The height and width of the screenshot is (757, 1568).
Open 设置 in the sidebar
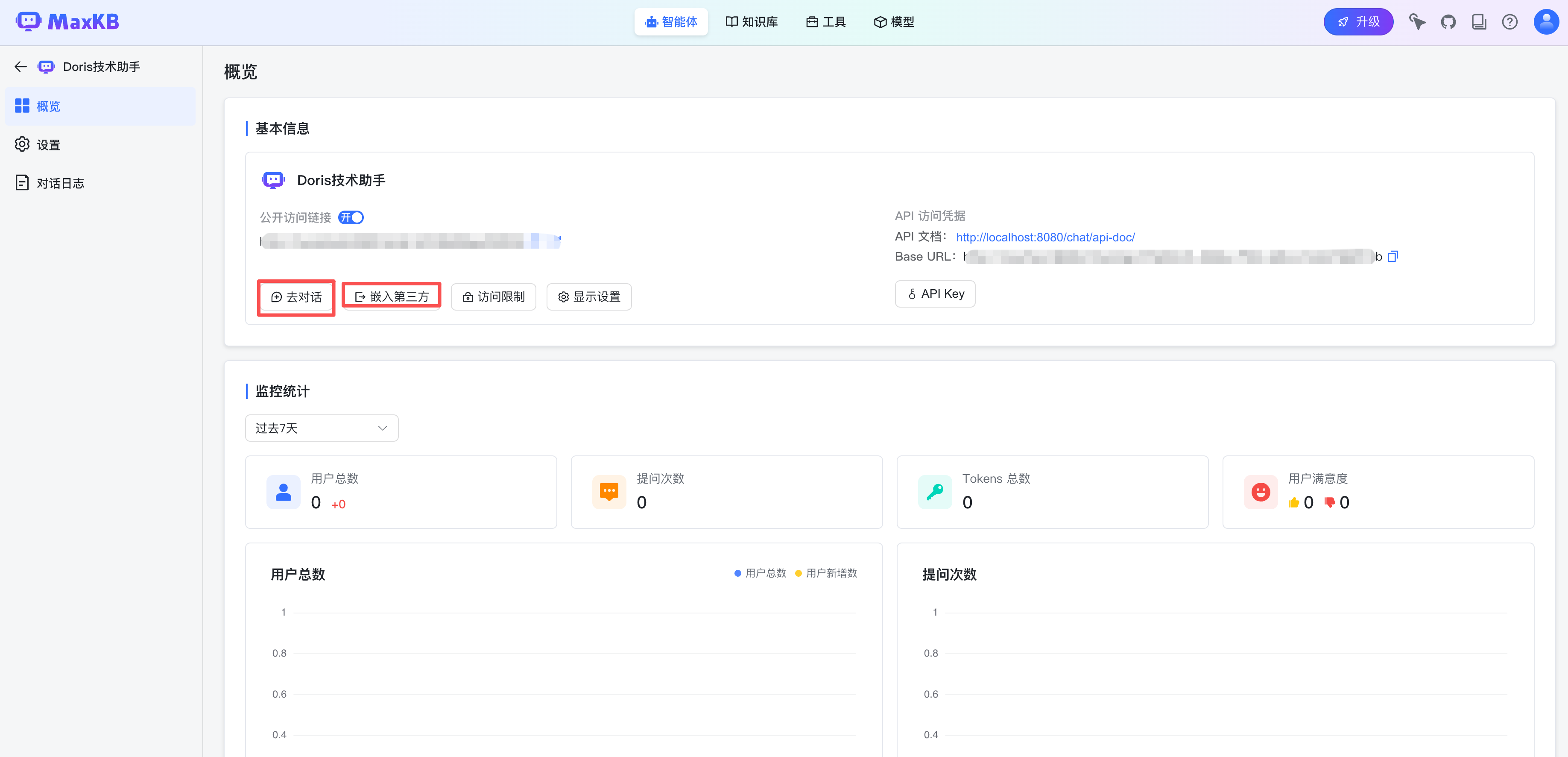point(48,145)
